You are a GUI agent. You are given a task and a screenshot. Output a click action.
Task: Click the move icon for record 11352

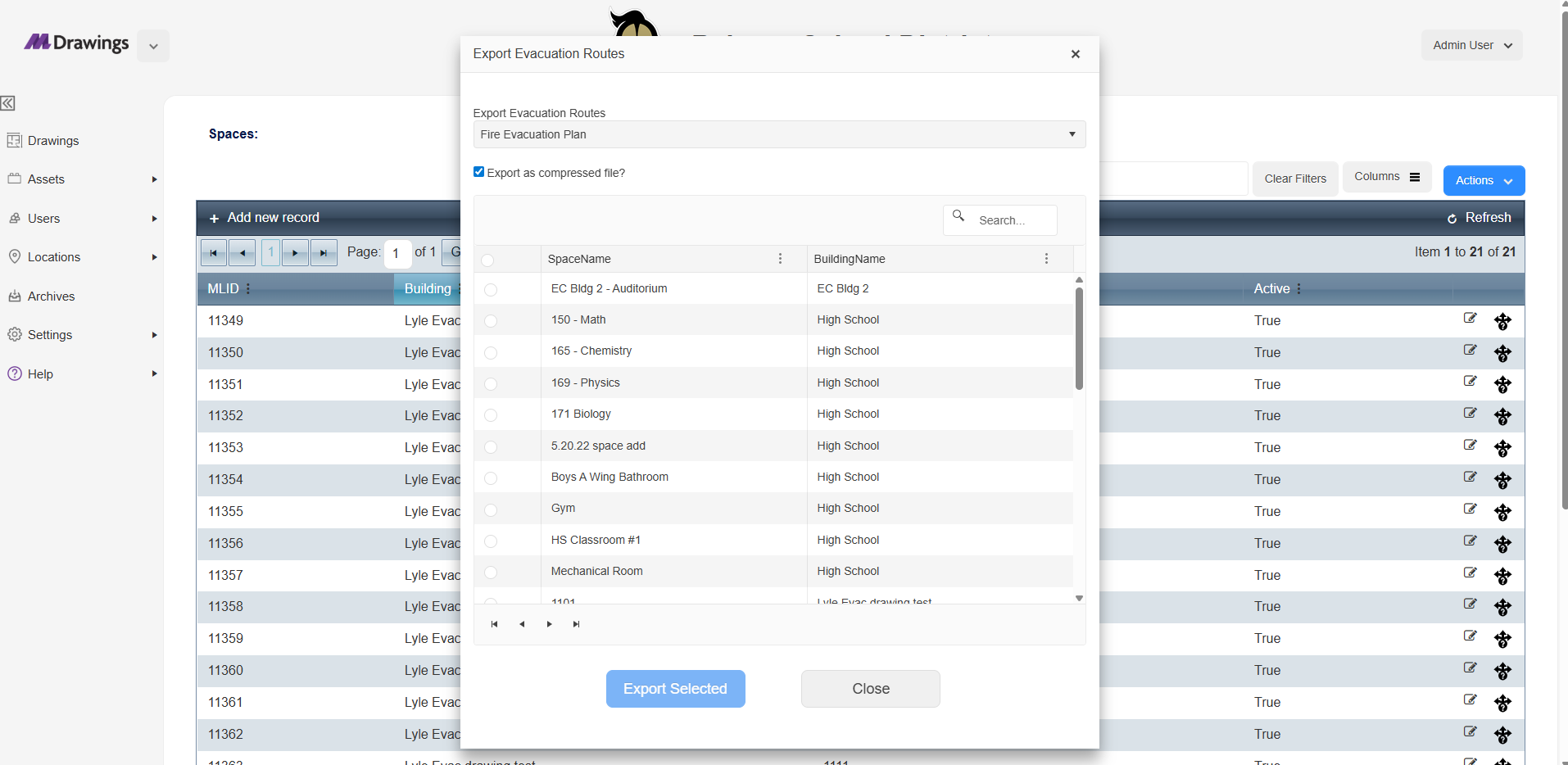[1502, 416]
